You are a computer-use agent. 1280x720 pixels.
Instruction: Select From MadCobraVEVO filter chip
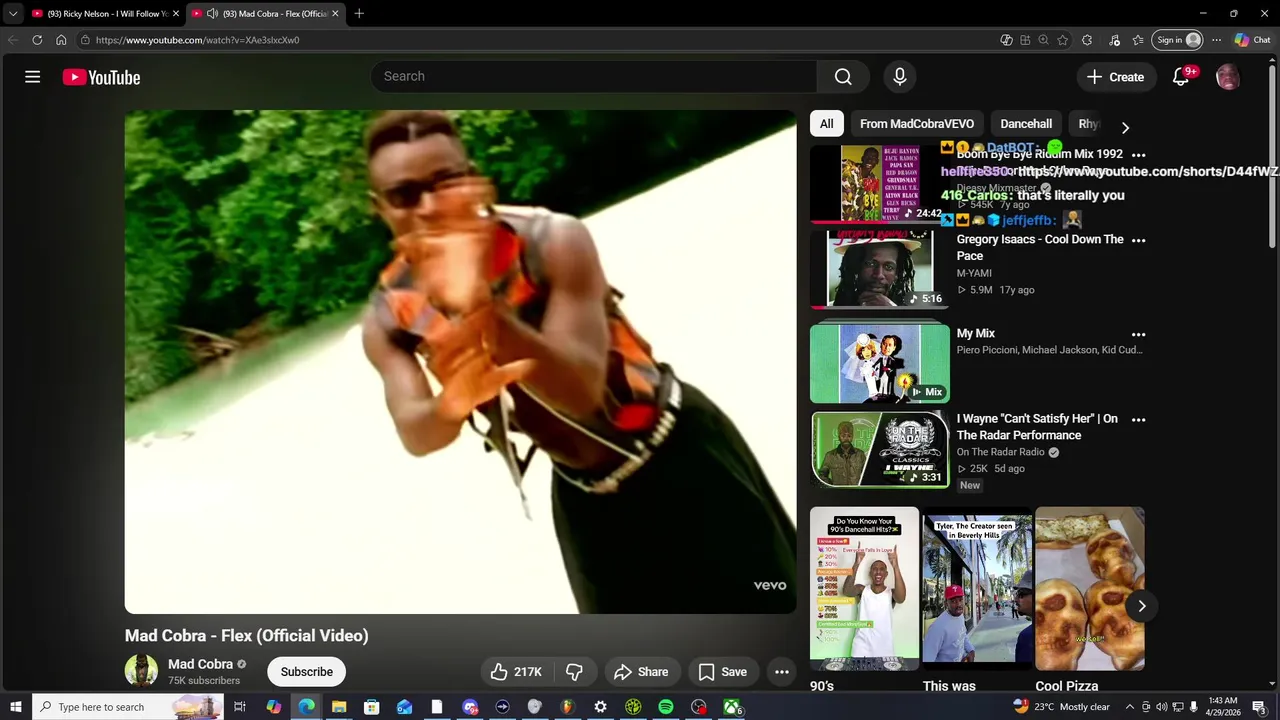[x=917, y=124]
